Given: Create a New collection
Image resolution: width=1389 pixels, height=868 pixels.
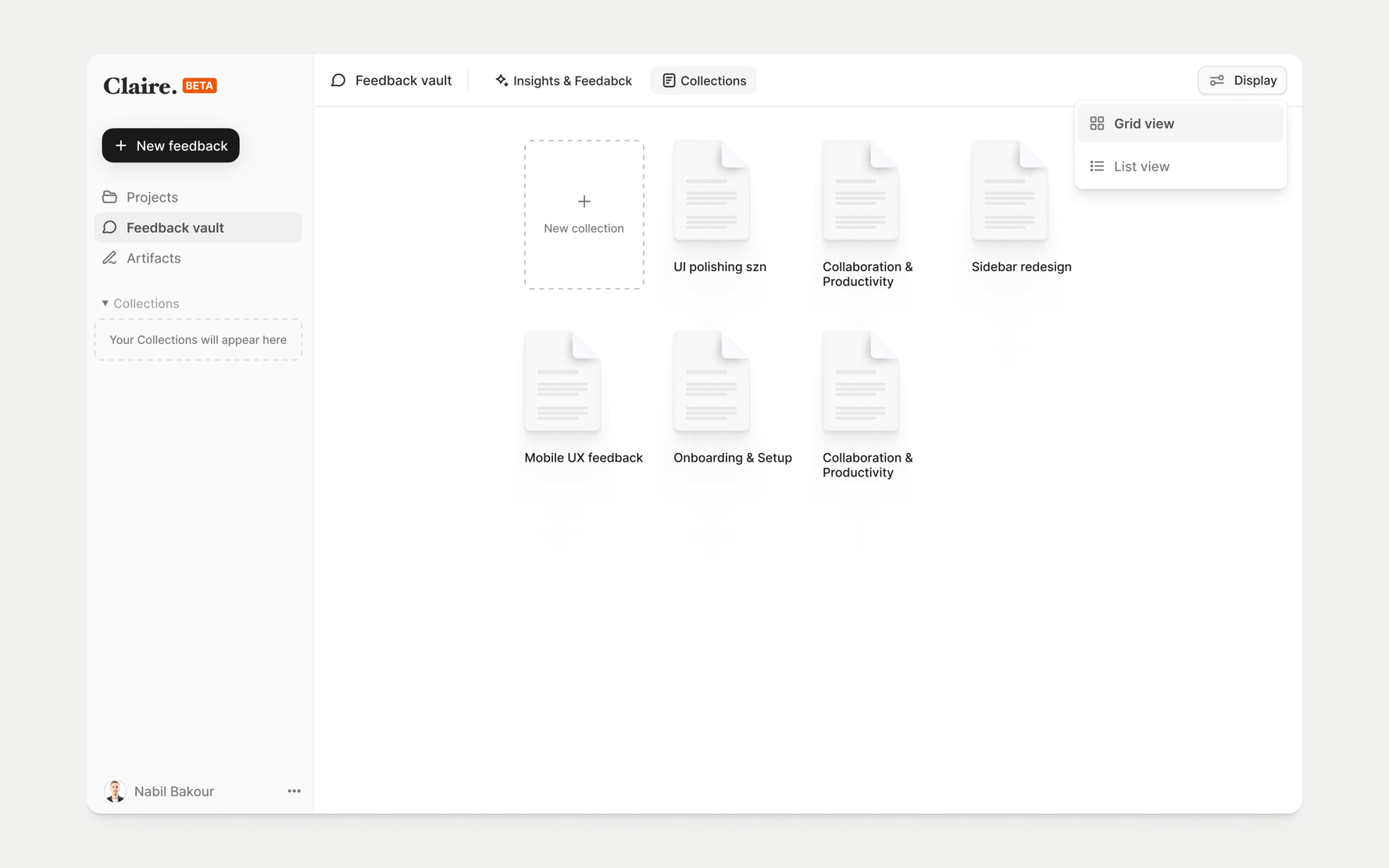Looking at the screenshot, I should click(584, 215).
